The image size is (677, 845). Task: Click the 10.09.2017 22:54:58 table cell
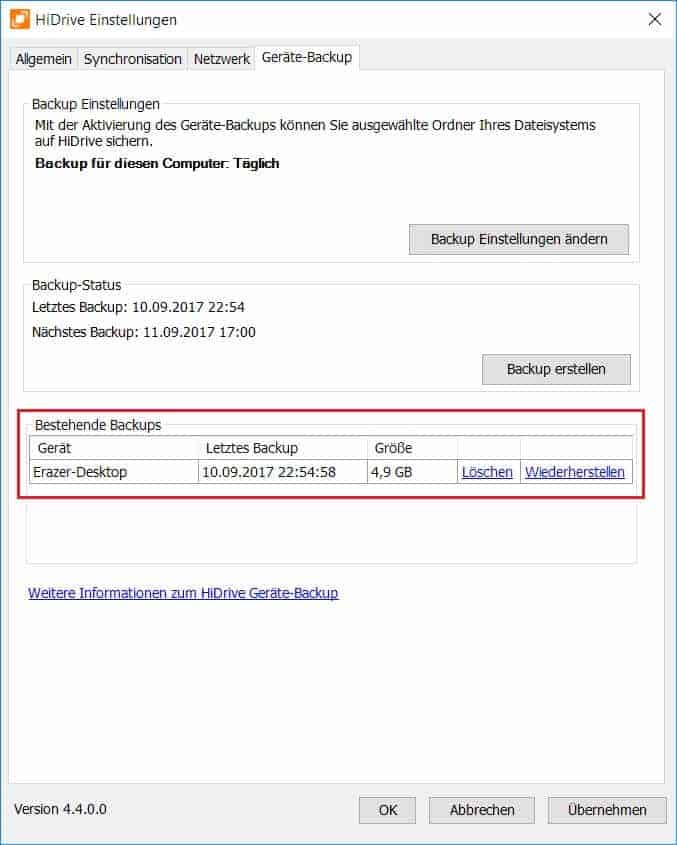(x=283, y=472)
